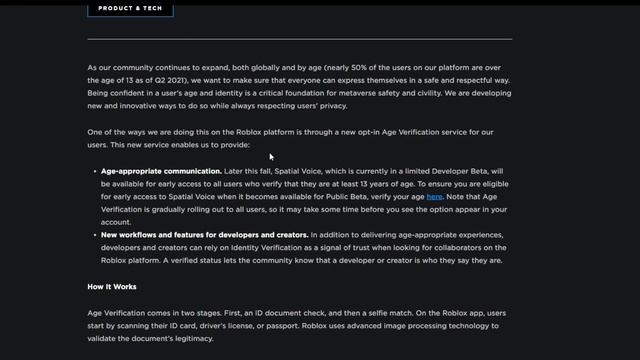Image resolution: width=640 pixels, height=360 pixels.
Task: Click the second bullet point marker
Action: [x=95, y=235]
